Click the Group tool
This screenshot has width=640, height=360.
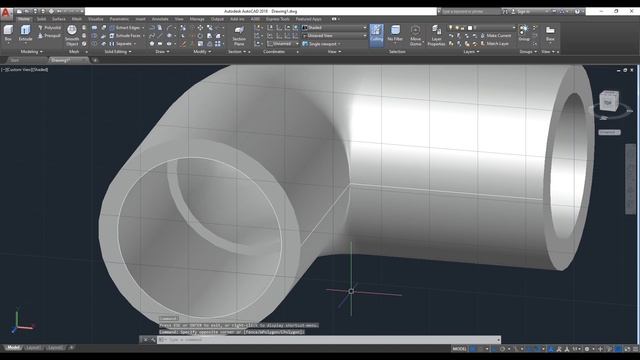[524, 33]
